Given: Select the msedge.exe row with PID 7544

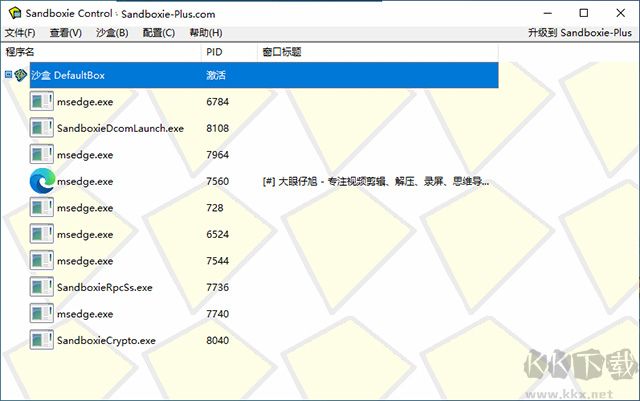Looking at the screenshot, I should point(85,261).
